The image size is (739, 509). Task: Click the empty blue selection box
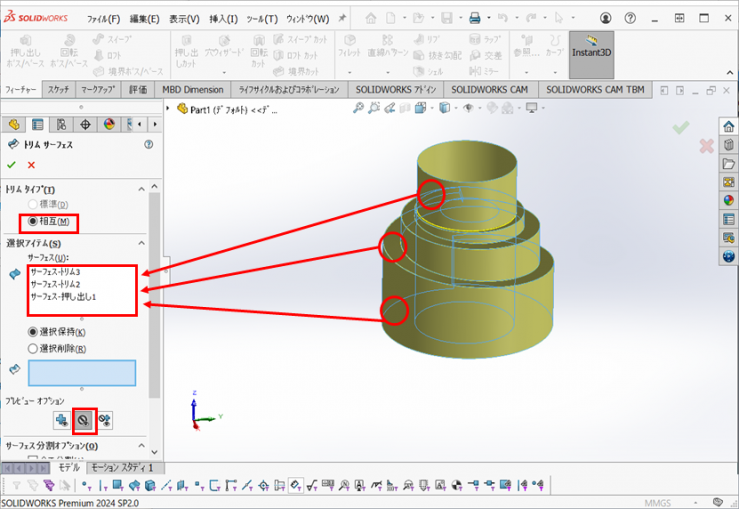[82, 372]
